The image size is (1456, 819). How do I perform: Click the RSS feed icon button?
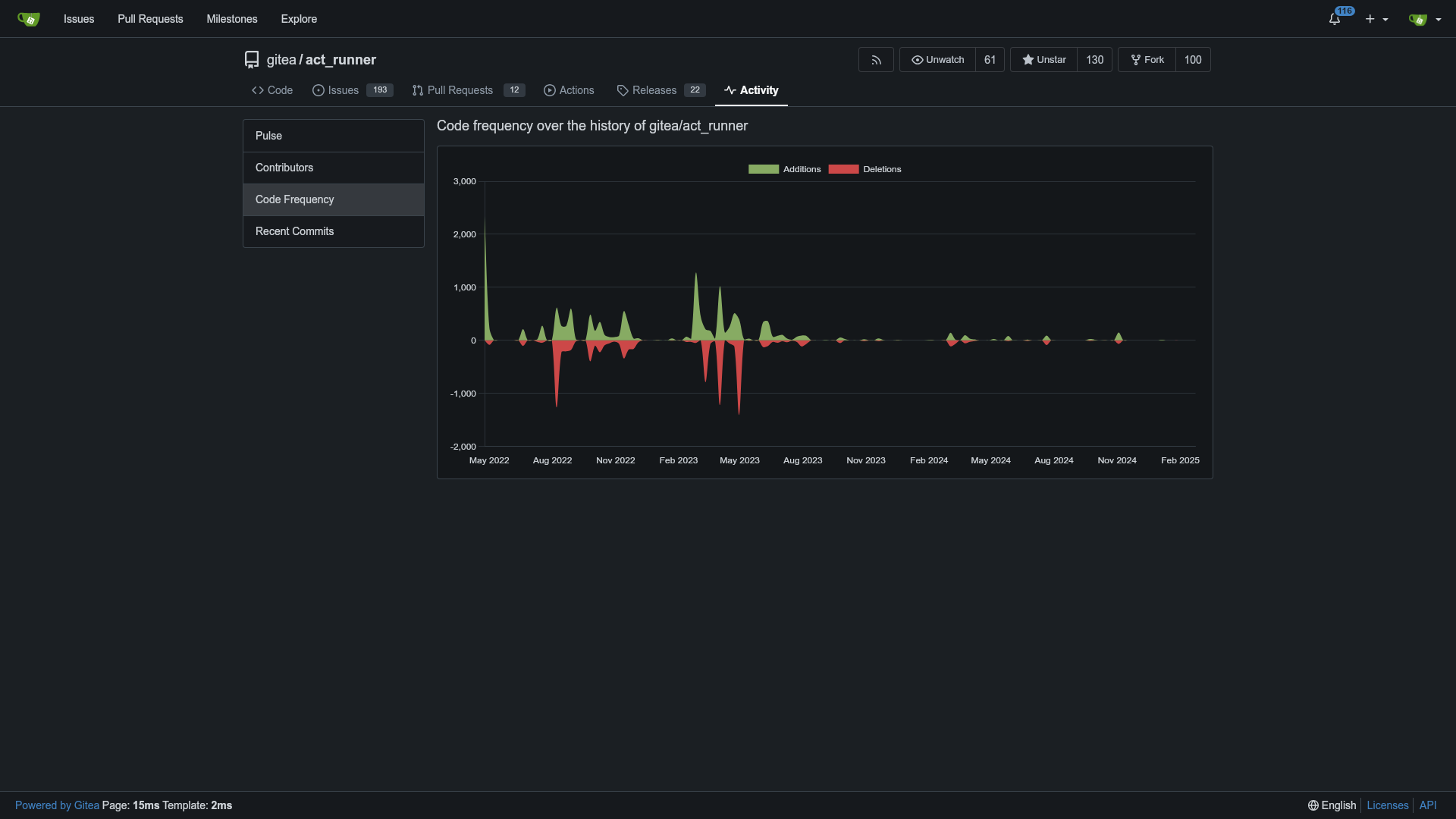point(876,60)
